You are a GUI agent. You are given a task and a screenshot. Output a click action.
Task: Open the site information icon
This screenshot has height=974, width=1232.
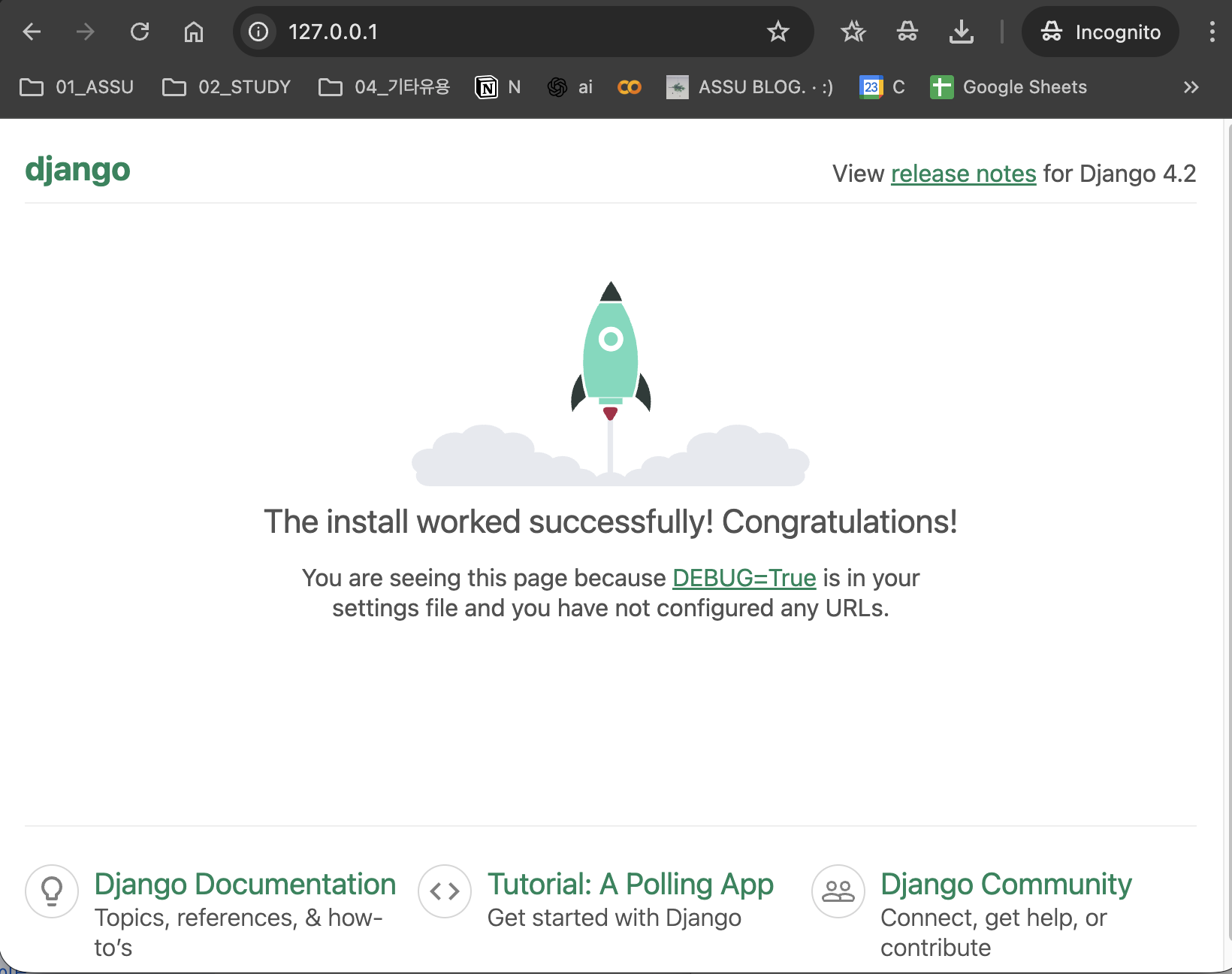coord(258,32)
